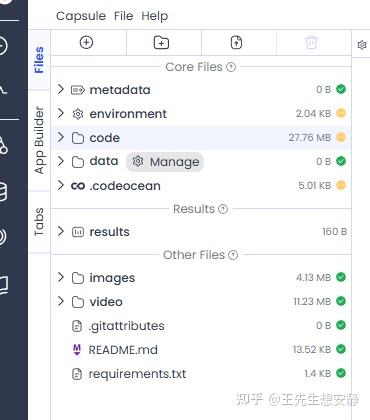
Task: Click green status check on README.md row
Action: point(341,349)
